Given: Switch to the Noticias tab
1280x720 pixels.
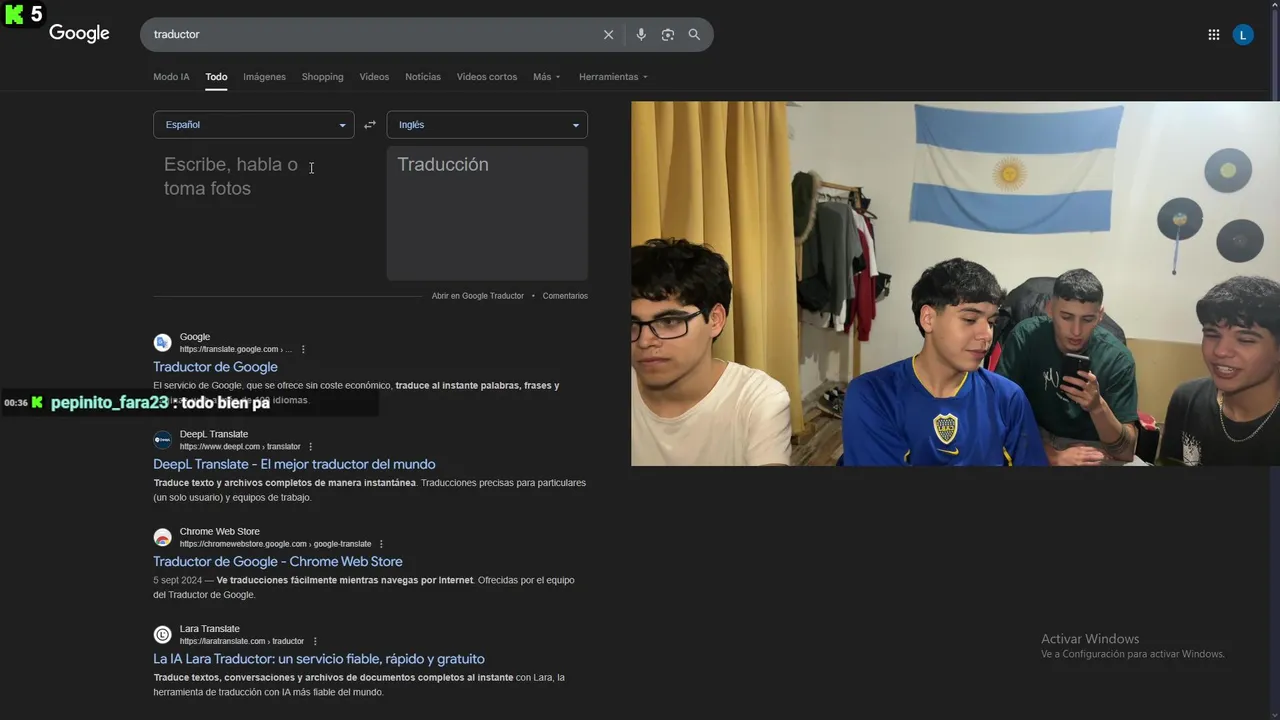Looking at the screenshot, I should click(x=423, y=77).
